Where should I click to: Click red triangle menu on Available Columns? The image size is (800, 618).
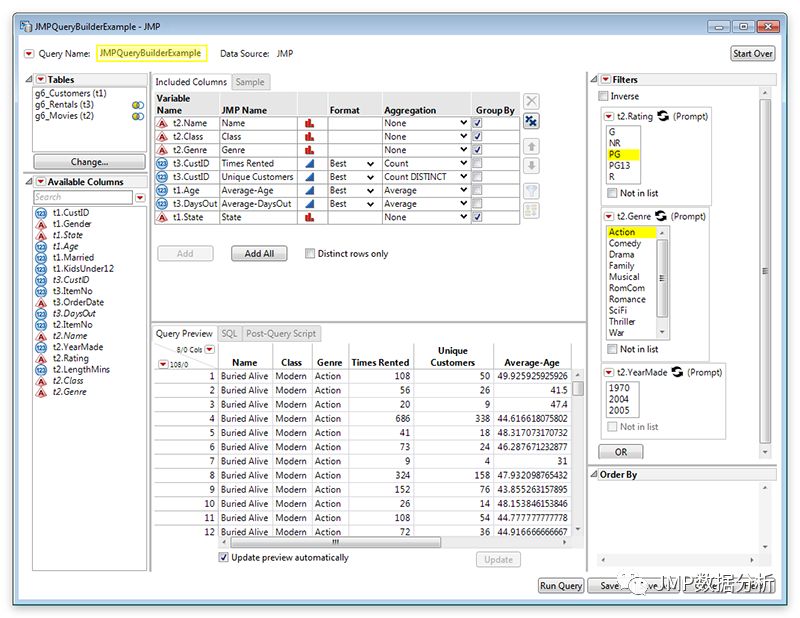point(41,182)
